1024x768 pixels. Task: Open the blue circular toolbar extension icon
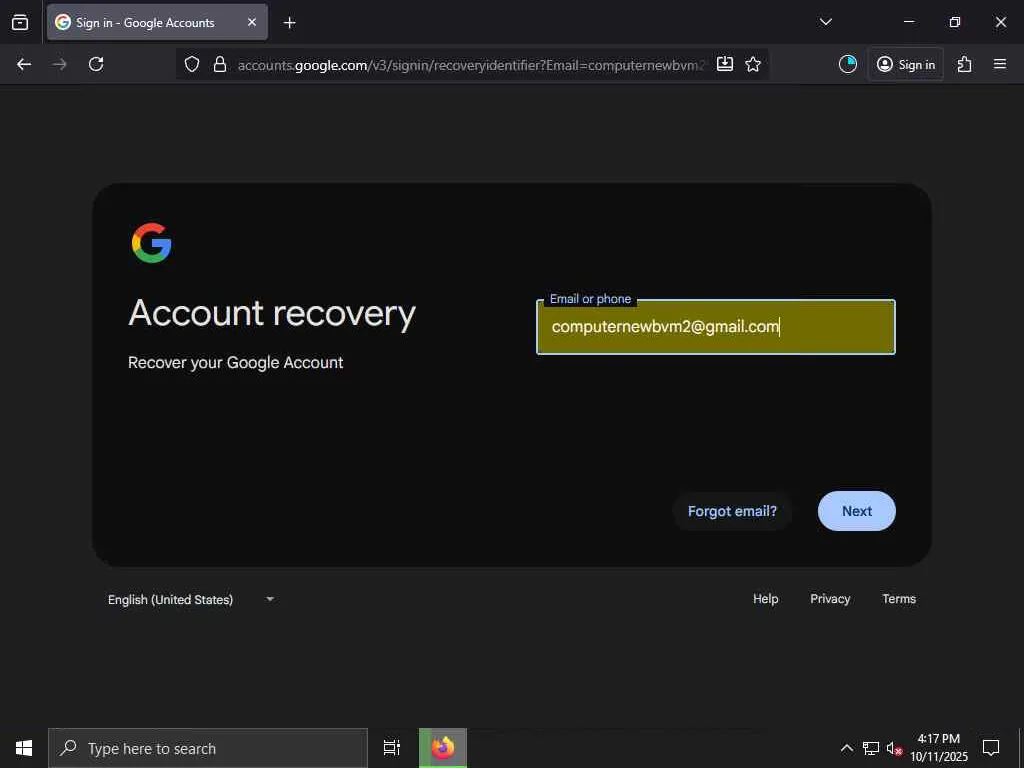(848, 64)
